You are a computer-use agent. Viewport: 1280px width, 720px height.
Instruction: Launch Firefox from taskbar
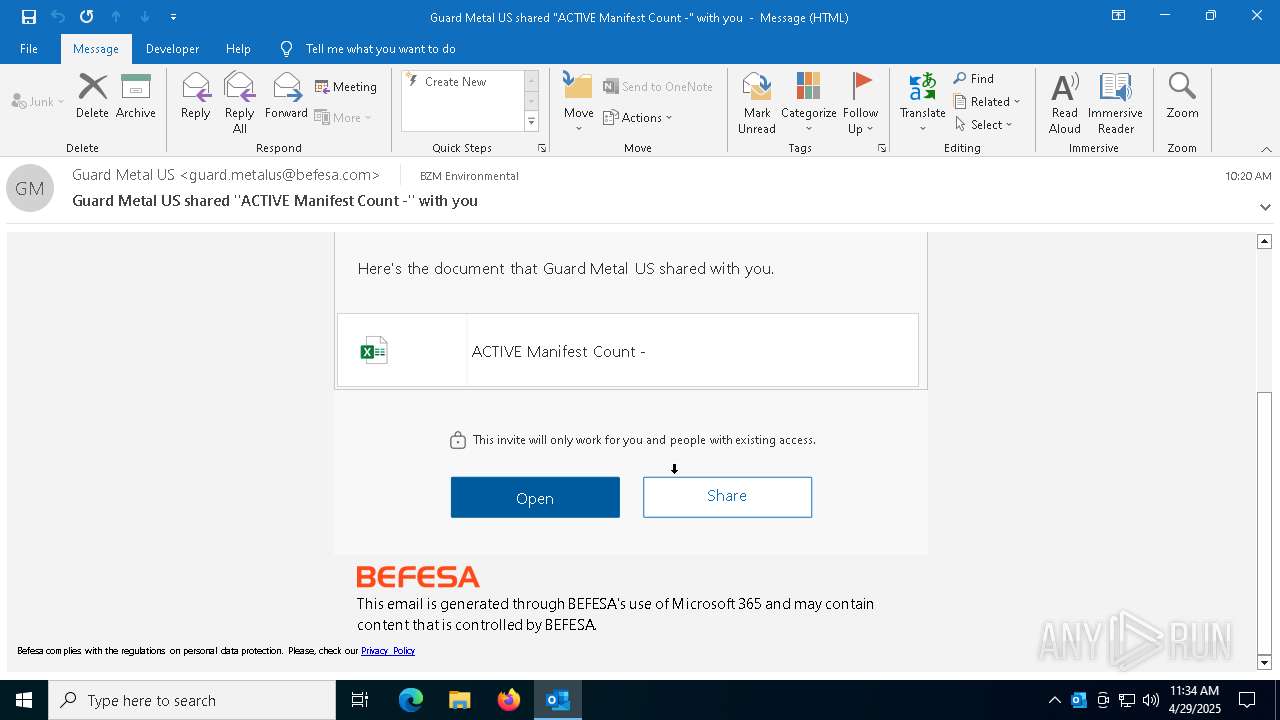[x=508, y=700]
